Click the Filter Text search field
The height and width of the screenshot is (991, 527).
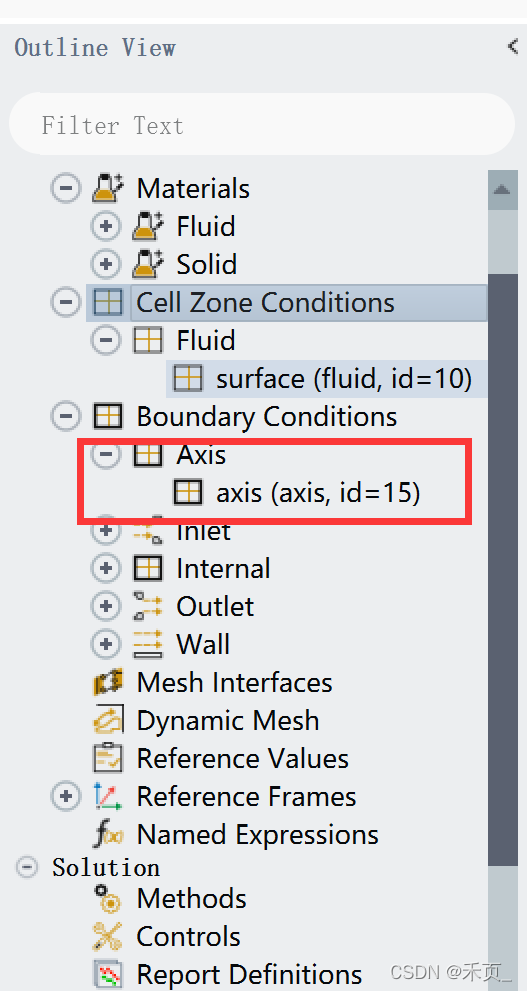pyautogui.click(x=262, y=125)
